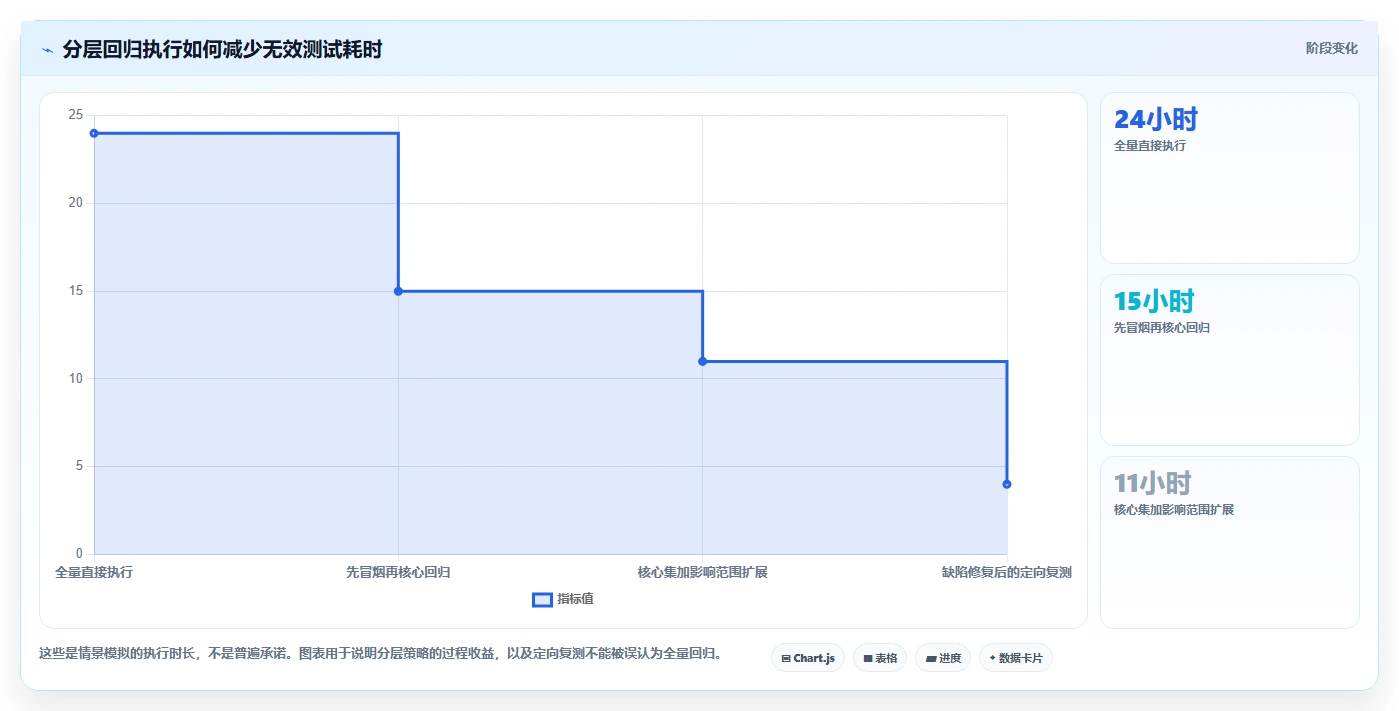The width and height of the screenshot is (1399, 711).
Task: Click y-axis tick label 10
Action: 75,378
